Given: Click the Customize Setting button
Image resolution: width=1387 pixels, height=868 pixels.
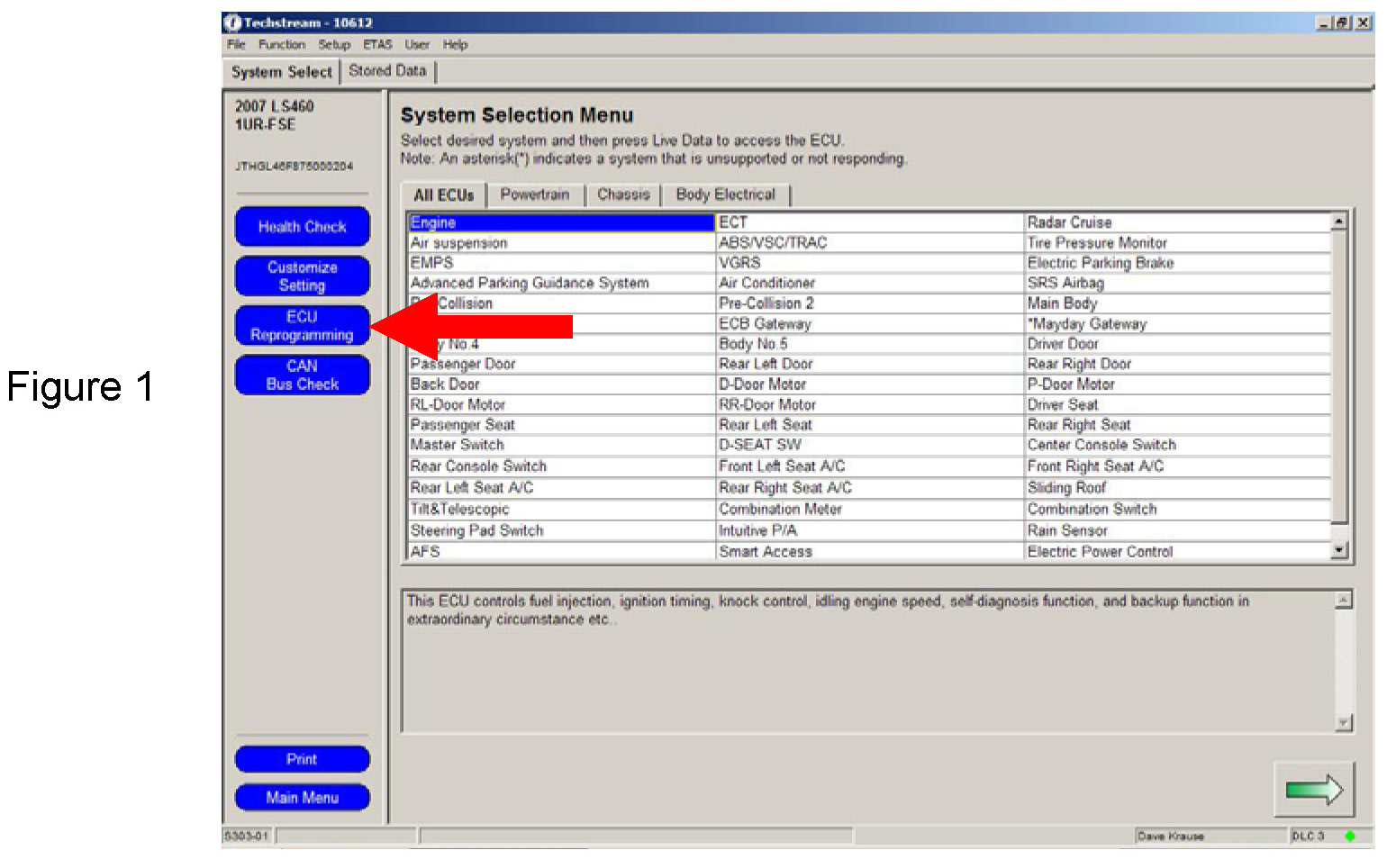Looking at the screenshot, I should pyautogui.click(x=302, y=276).
